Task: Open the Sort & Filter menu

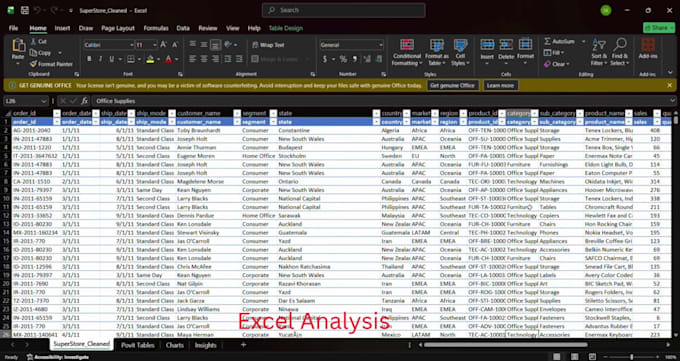Action: click(598, 53)
